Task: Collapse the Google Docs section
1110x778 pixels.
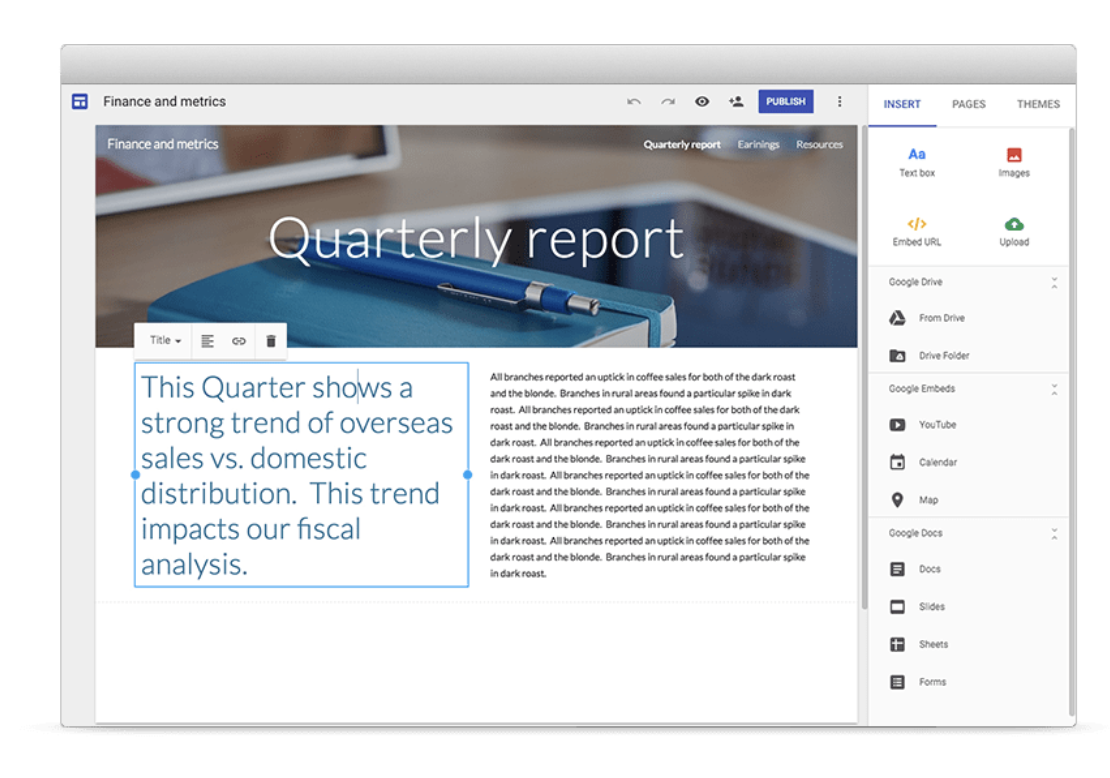Action: (1054, 534)
